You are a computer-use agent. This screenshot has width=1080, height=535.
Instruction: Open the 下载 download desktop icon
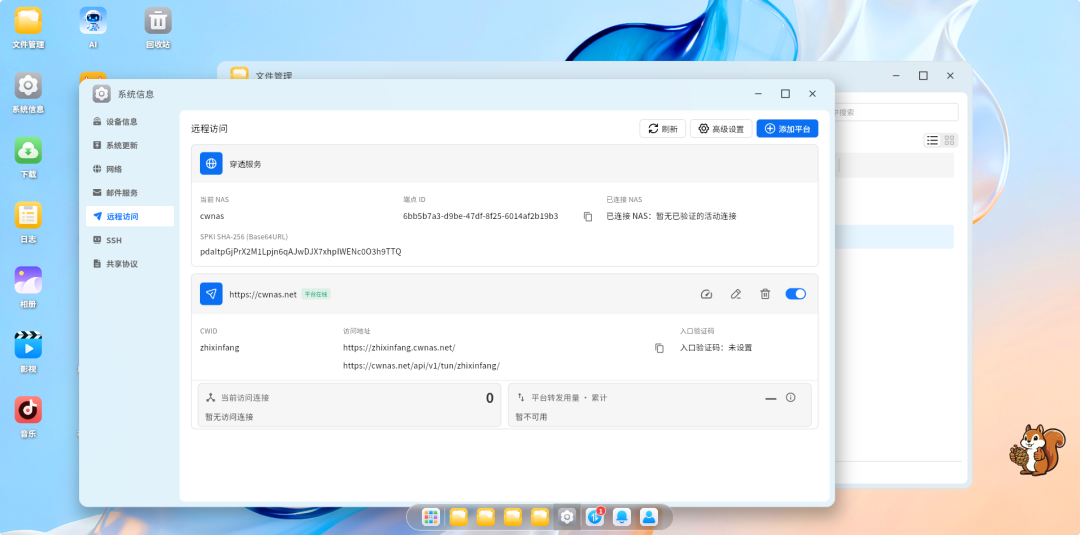click(28, 158)
